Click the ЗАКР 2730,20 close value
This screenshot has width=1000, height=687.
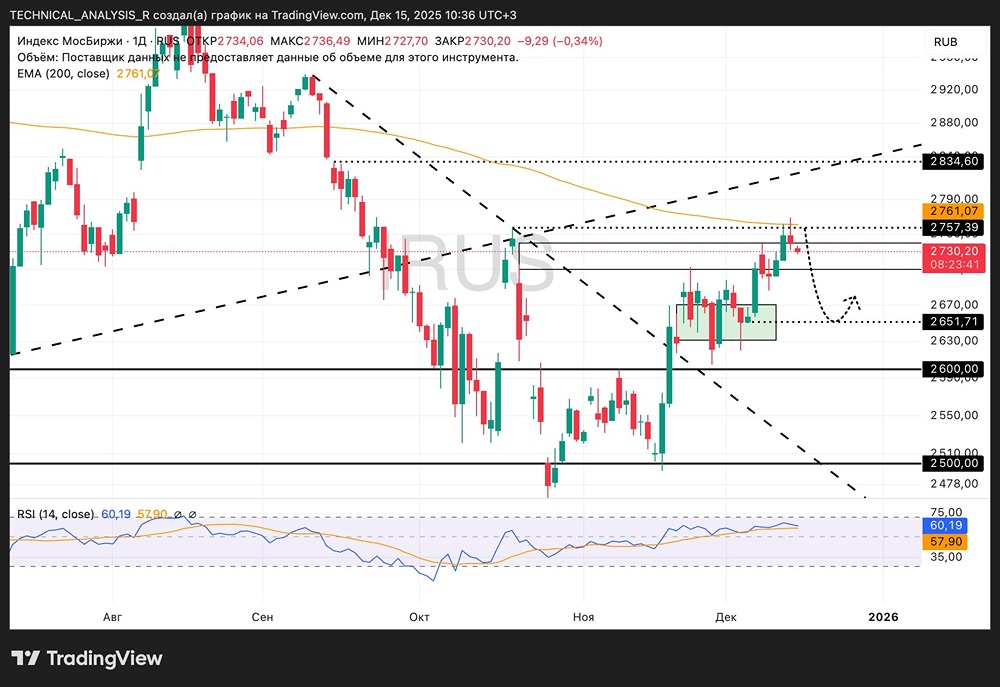(473, 41)
